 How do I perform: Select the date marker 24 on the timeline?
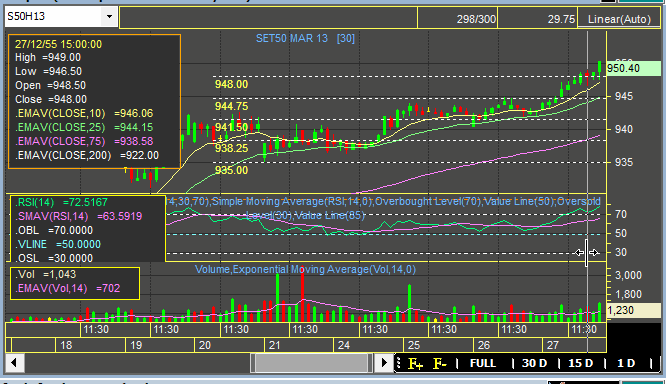(344, 345)
